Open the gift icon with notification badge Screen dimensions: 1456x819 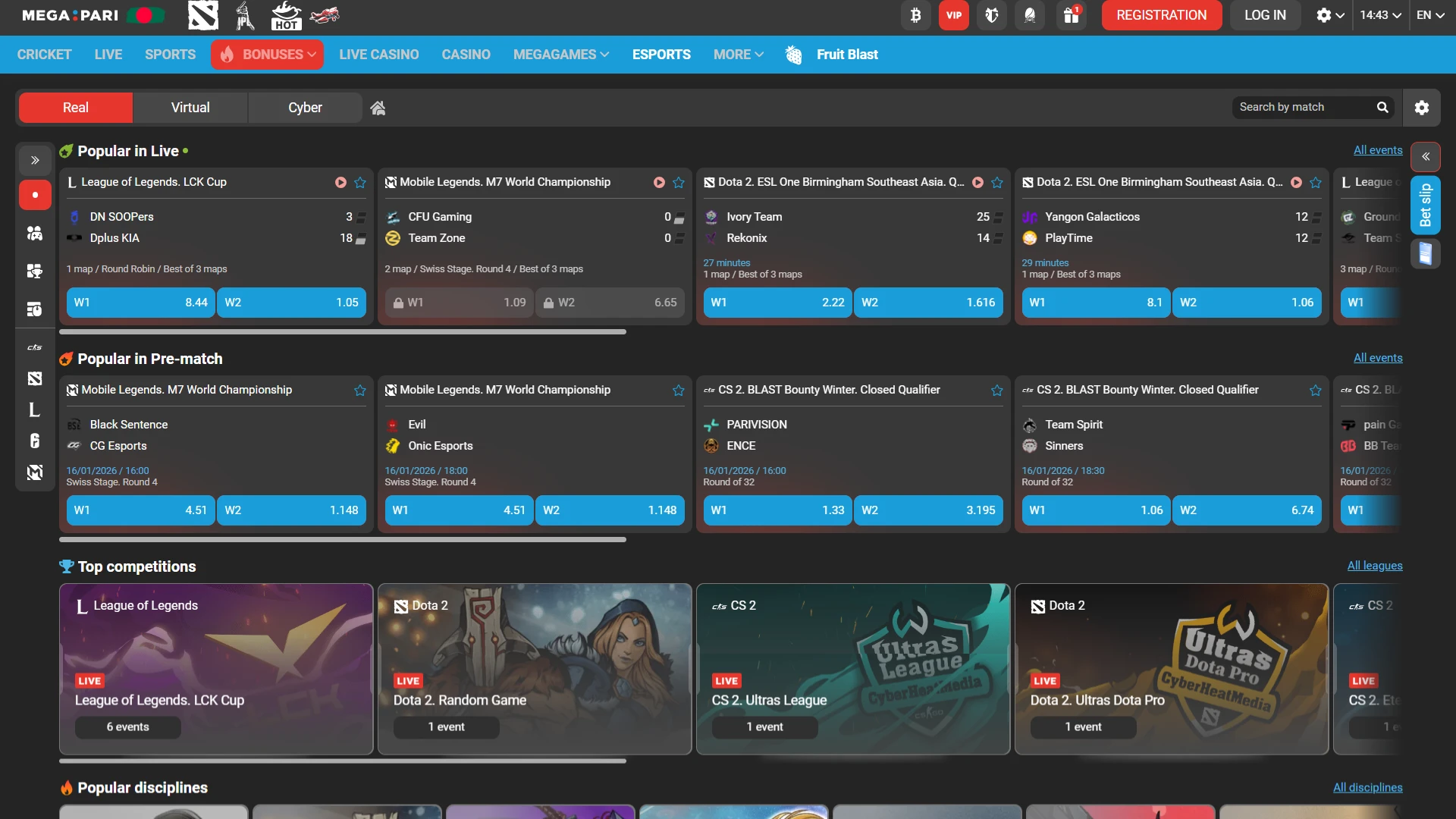pyautogui.click(x=1071, y=15)
